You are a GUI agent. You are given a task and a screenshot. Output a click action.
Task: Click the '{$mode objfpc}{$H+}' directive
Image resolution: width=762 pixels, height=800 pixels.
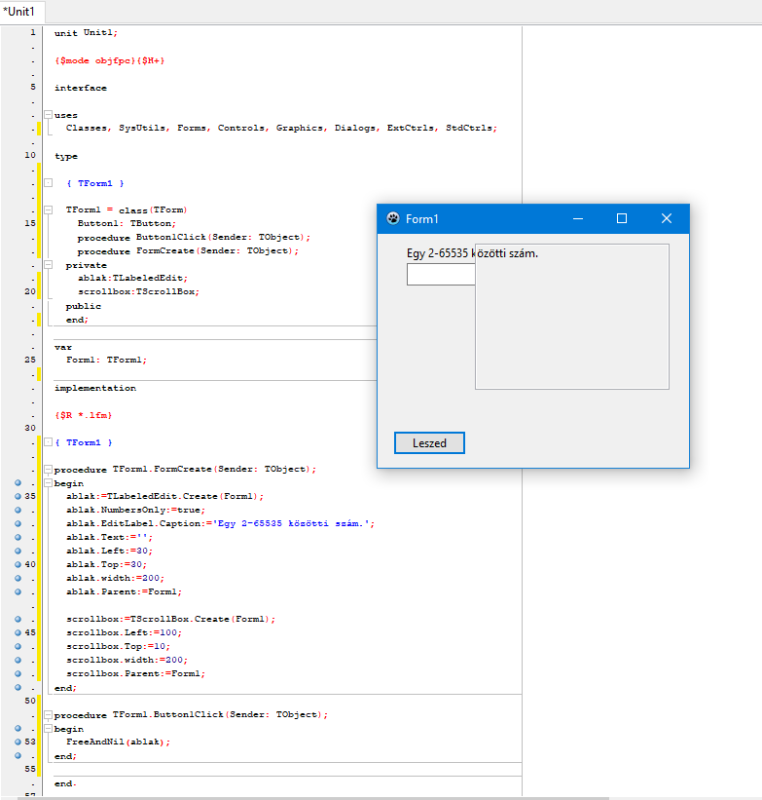[110, 61]
